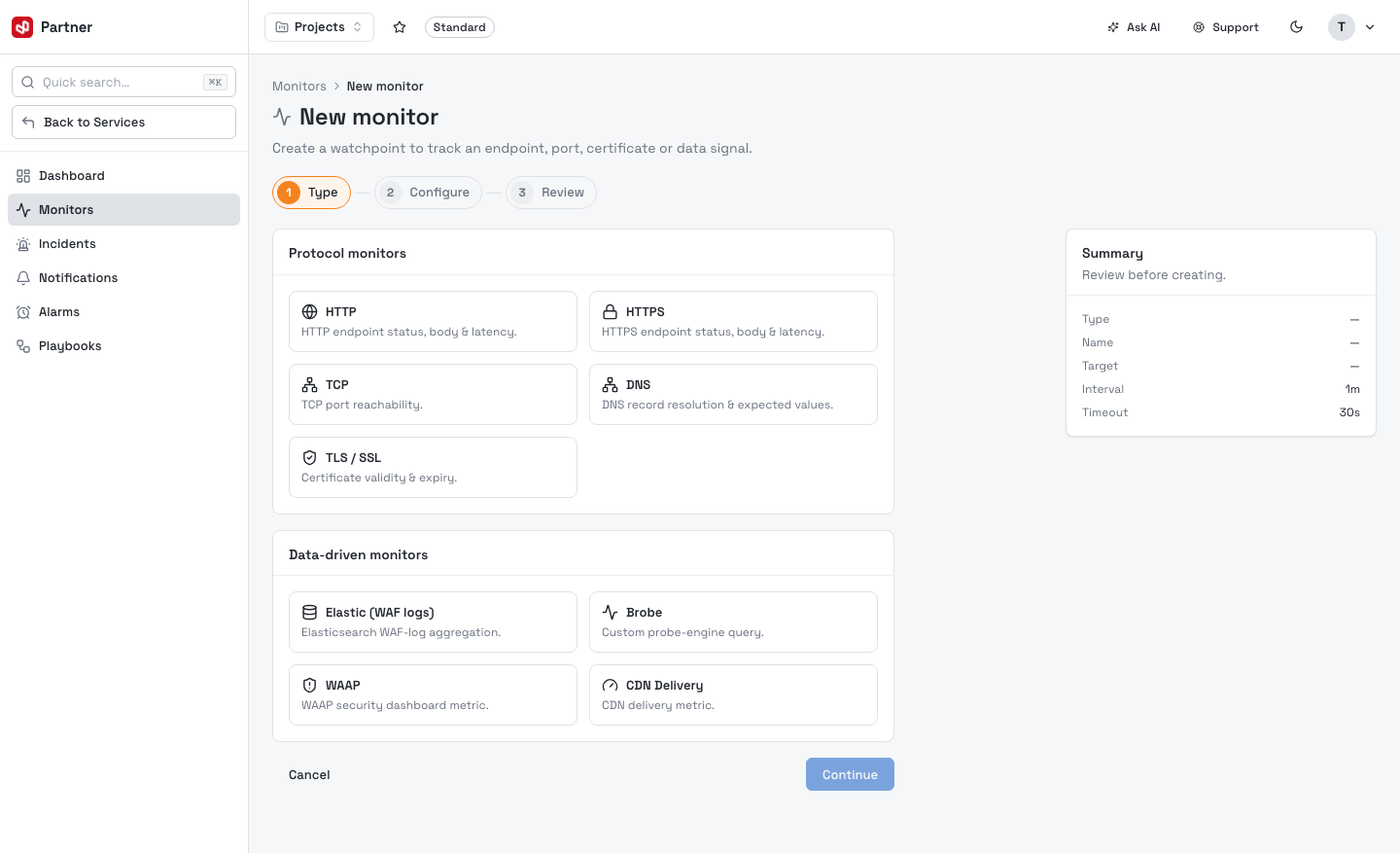Open the Standard plan badge
Screen dimensions: 1400x853
point(459,27)
